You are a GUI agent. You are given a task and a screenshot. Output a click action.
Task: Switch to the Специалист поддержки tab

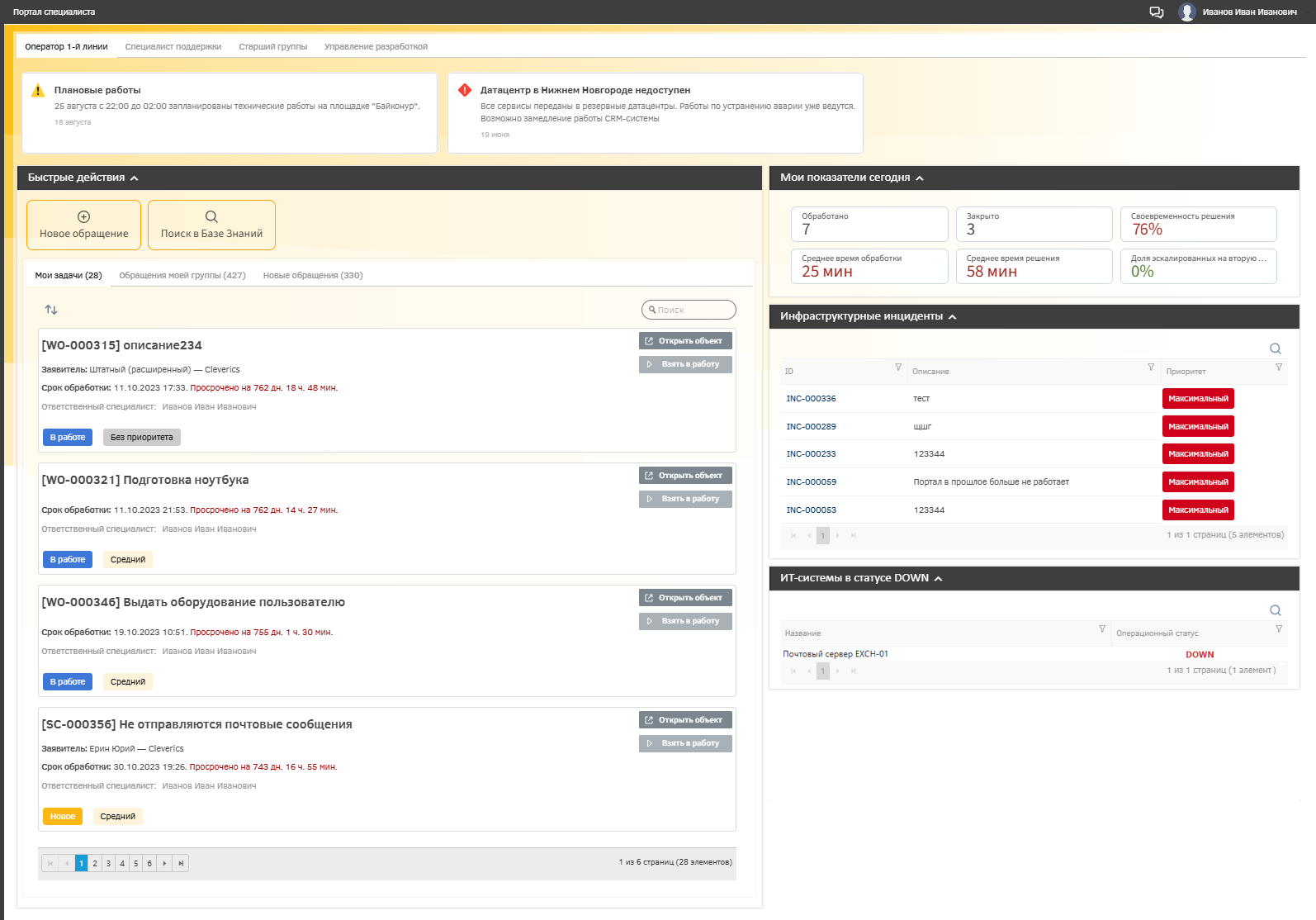[x=173, y=47]
